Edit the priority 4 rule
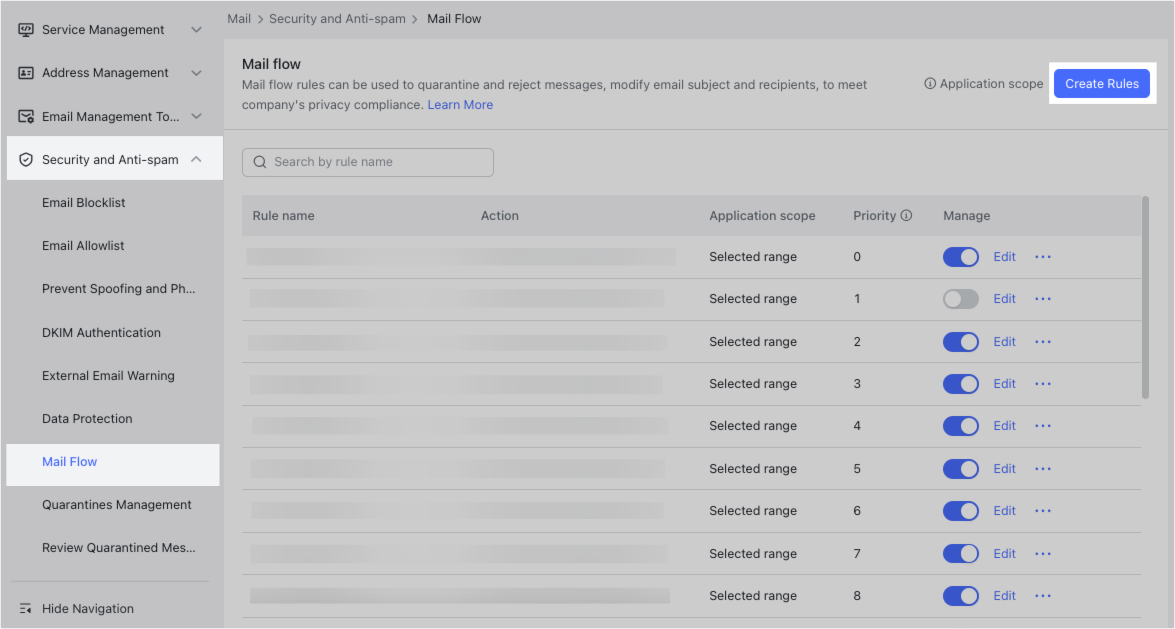The height and width of the screenshot is (629, 1175). click(x=1004, y=425)
